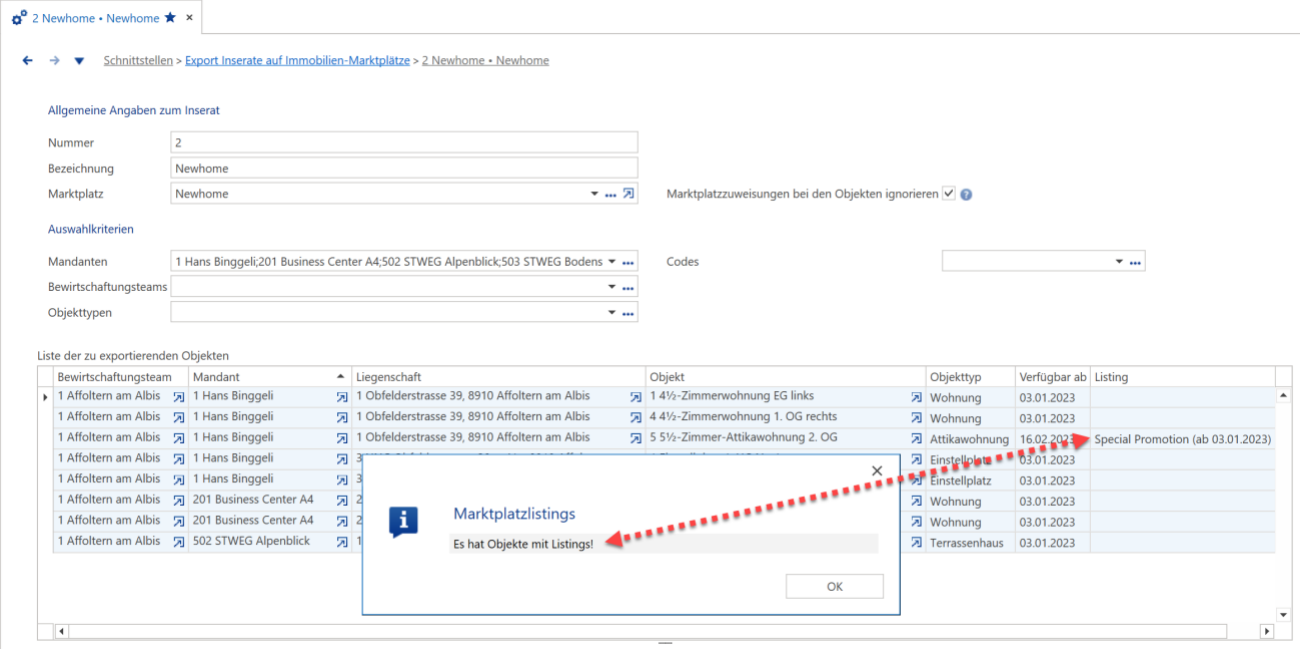Expand the Marktplatz dropdown

click(x=595, y=195)
